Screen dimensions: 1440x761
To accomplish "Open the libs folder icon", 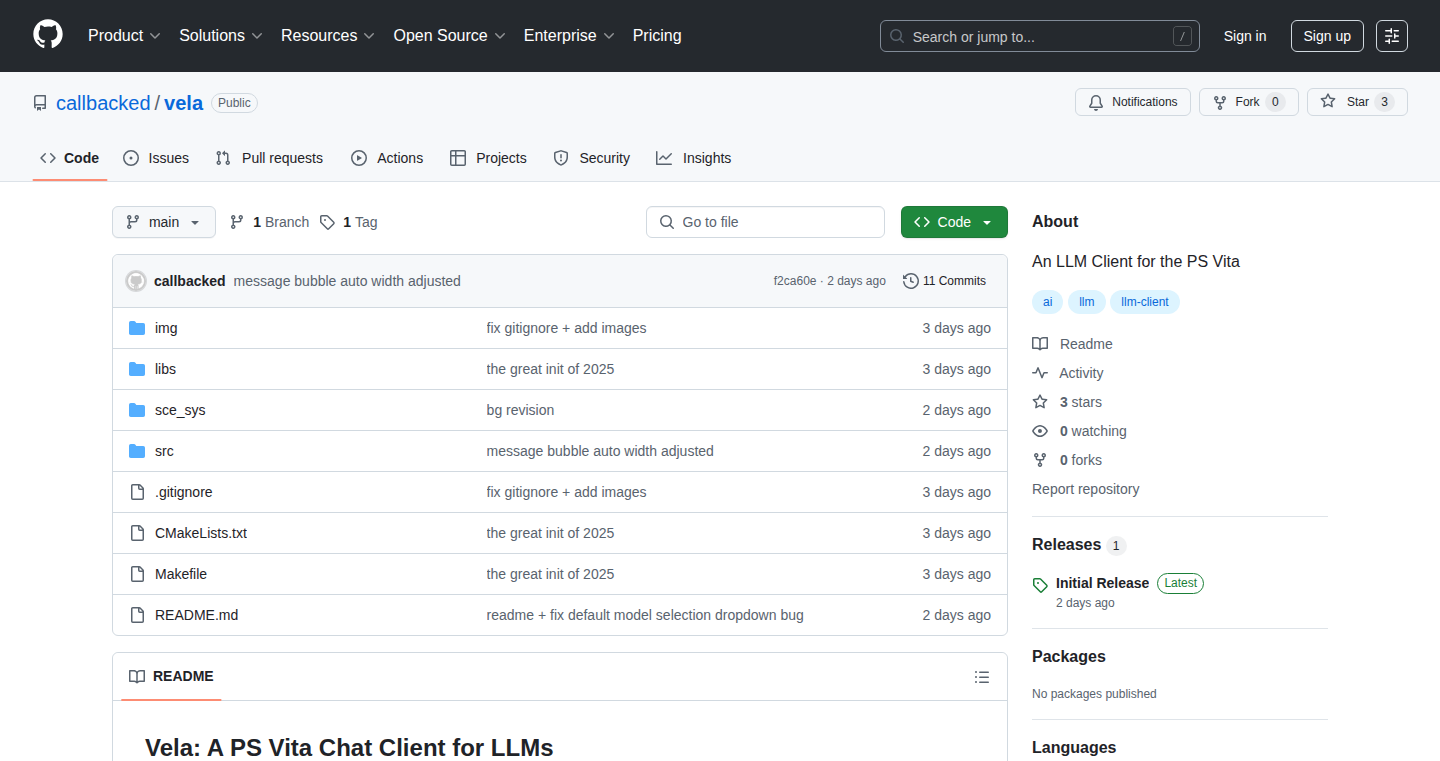I will [x=137, y=369].
